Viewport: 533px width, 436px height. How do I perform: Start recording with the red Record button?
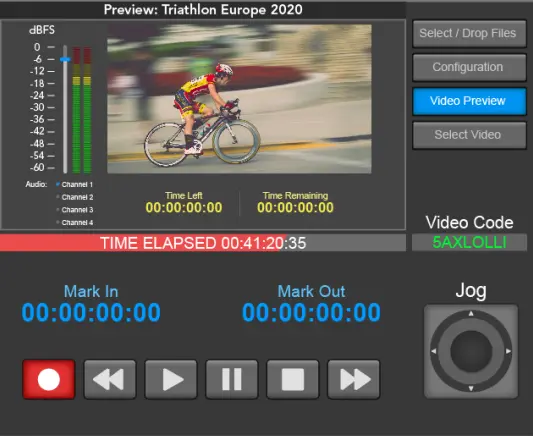[x=49, y=379]
